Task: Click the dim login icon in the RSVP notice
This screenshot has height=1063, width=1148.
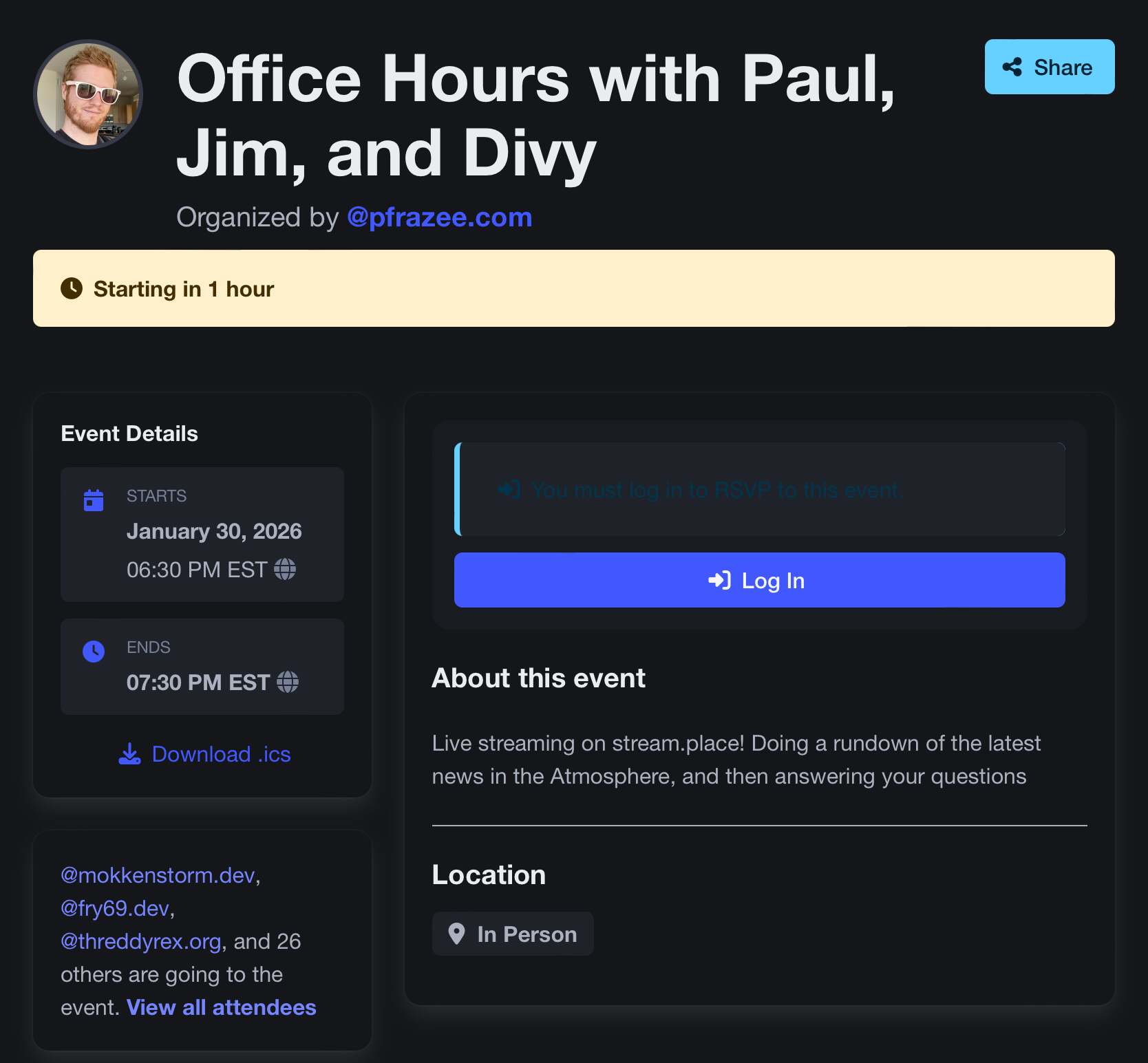Action: click(509, 490)
